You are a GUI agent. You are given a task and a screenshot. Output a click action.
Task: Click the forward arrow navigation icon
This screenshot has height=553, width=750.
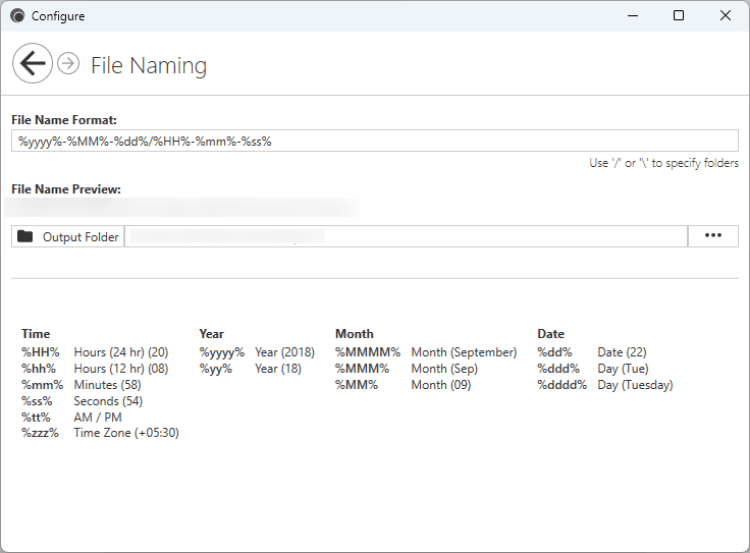tap(68, 64)
